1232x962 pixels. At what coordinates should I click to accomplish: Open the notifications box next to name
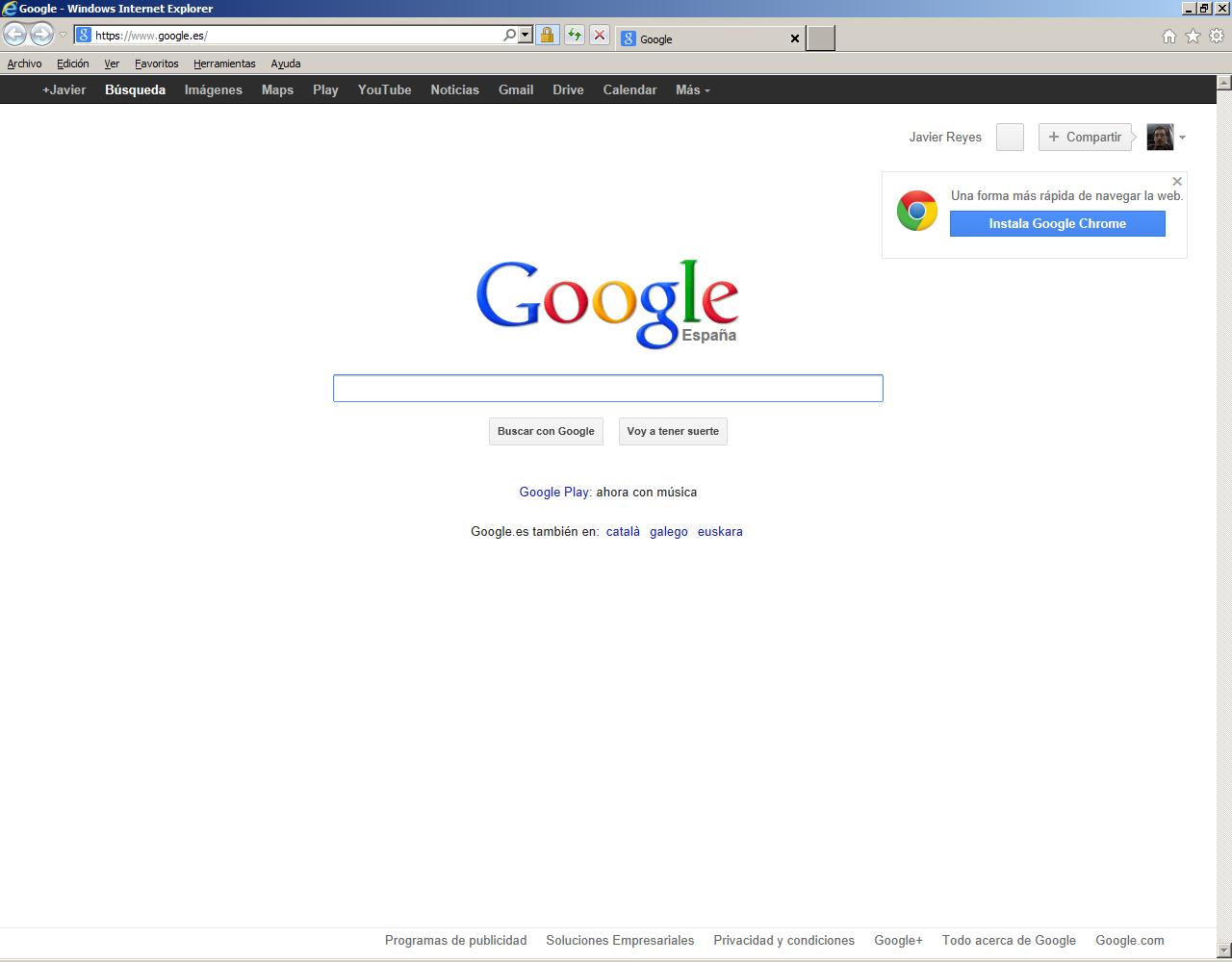click(x=1010, y=137)
